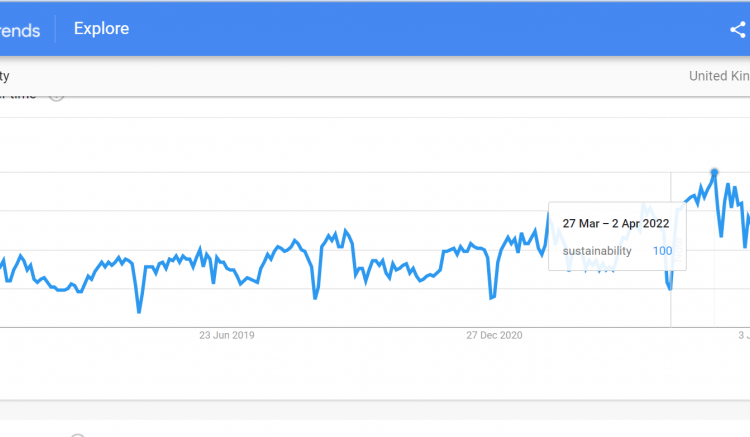Viewport: 750px width, 437px height.
Task: Open the share icon in header
Action: point(738,30)
